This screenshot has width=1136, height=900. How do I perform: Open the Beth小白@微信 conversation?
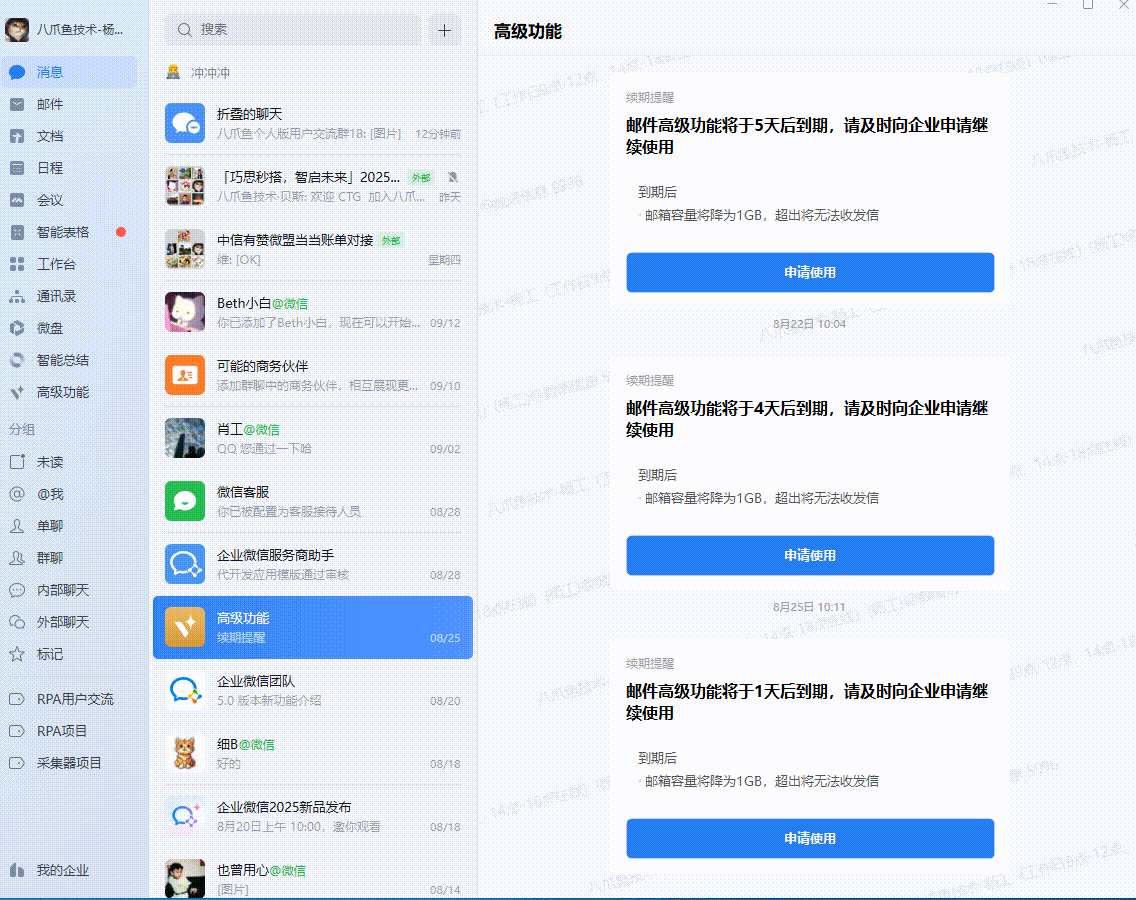pos(313,312)
